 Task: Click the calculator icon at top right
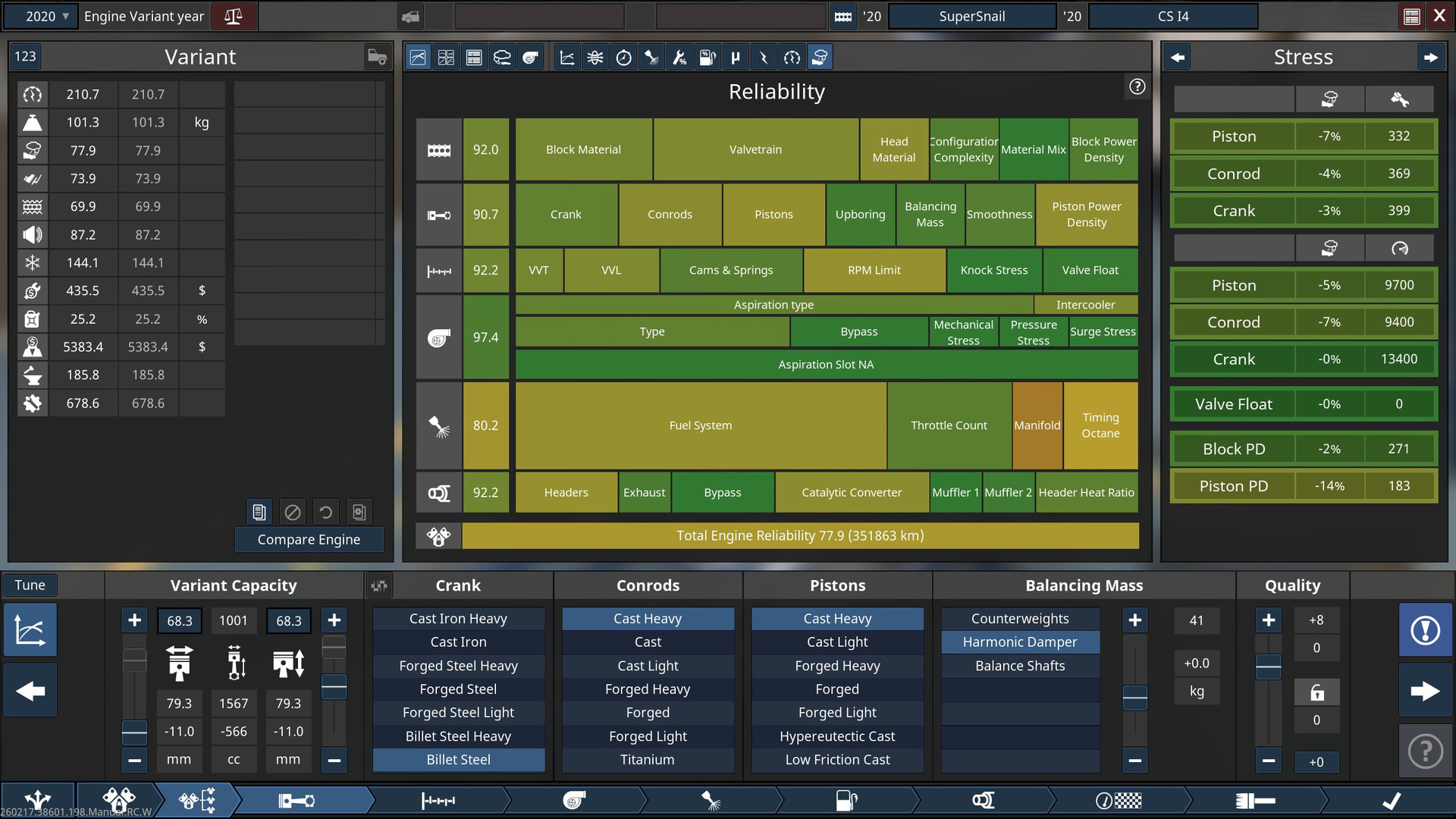(x=1411, y=16)
